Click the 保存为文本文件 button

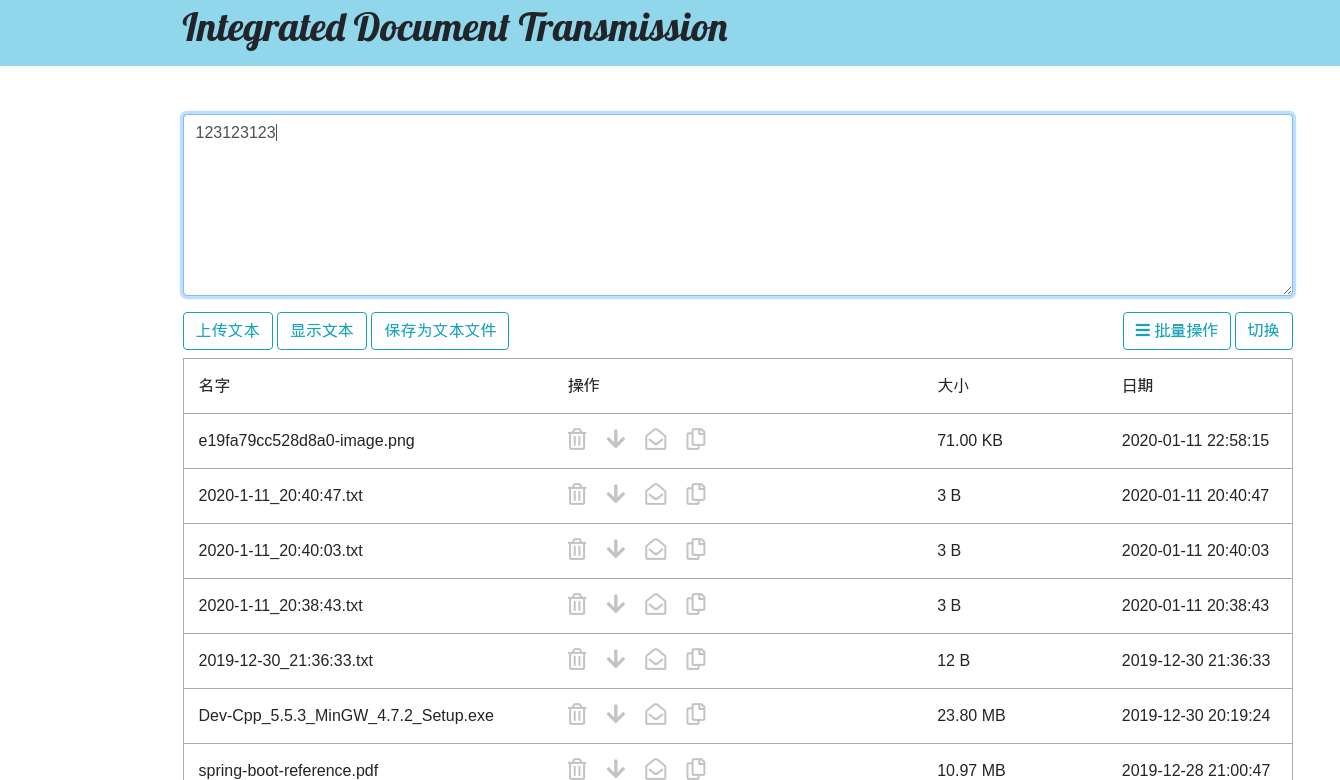click(x=440, y=331)
